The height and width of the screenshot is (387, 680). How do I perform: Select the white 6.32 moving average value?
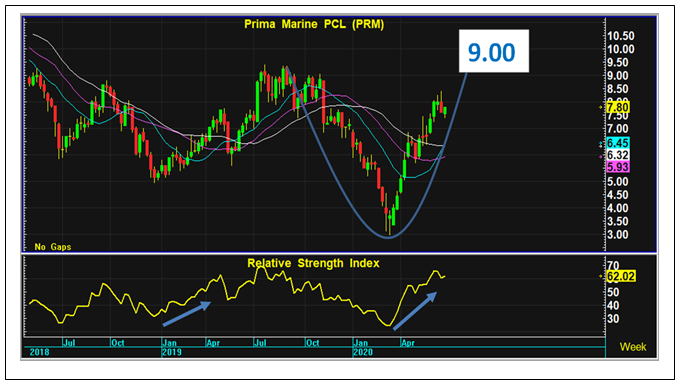[x=618, y=155]
